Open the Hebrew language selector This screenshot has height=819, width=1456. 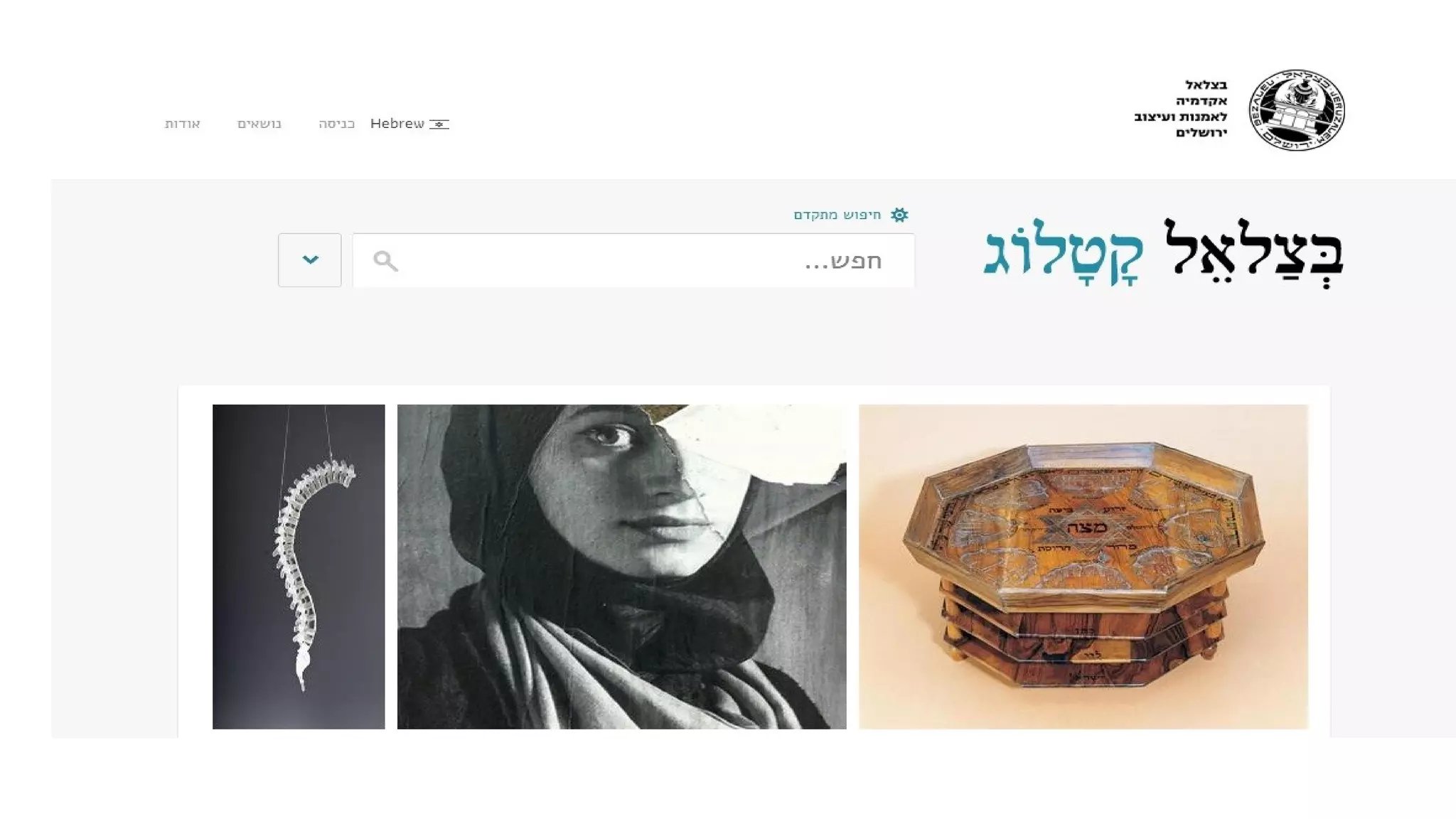(x=409, y=124)
